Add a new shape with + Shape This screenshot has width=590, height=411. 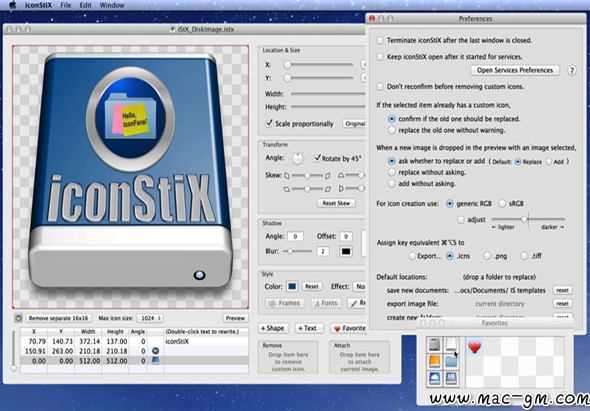[x=273, y=328]
